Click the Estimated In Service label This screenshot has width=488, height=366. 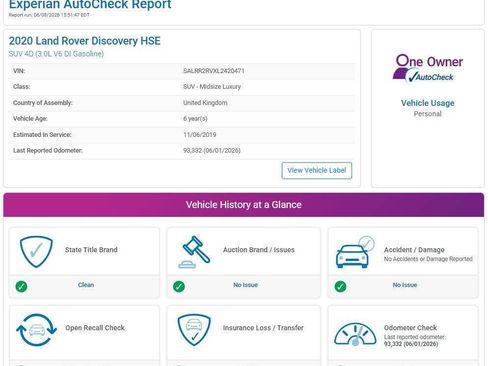(42, 135)
